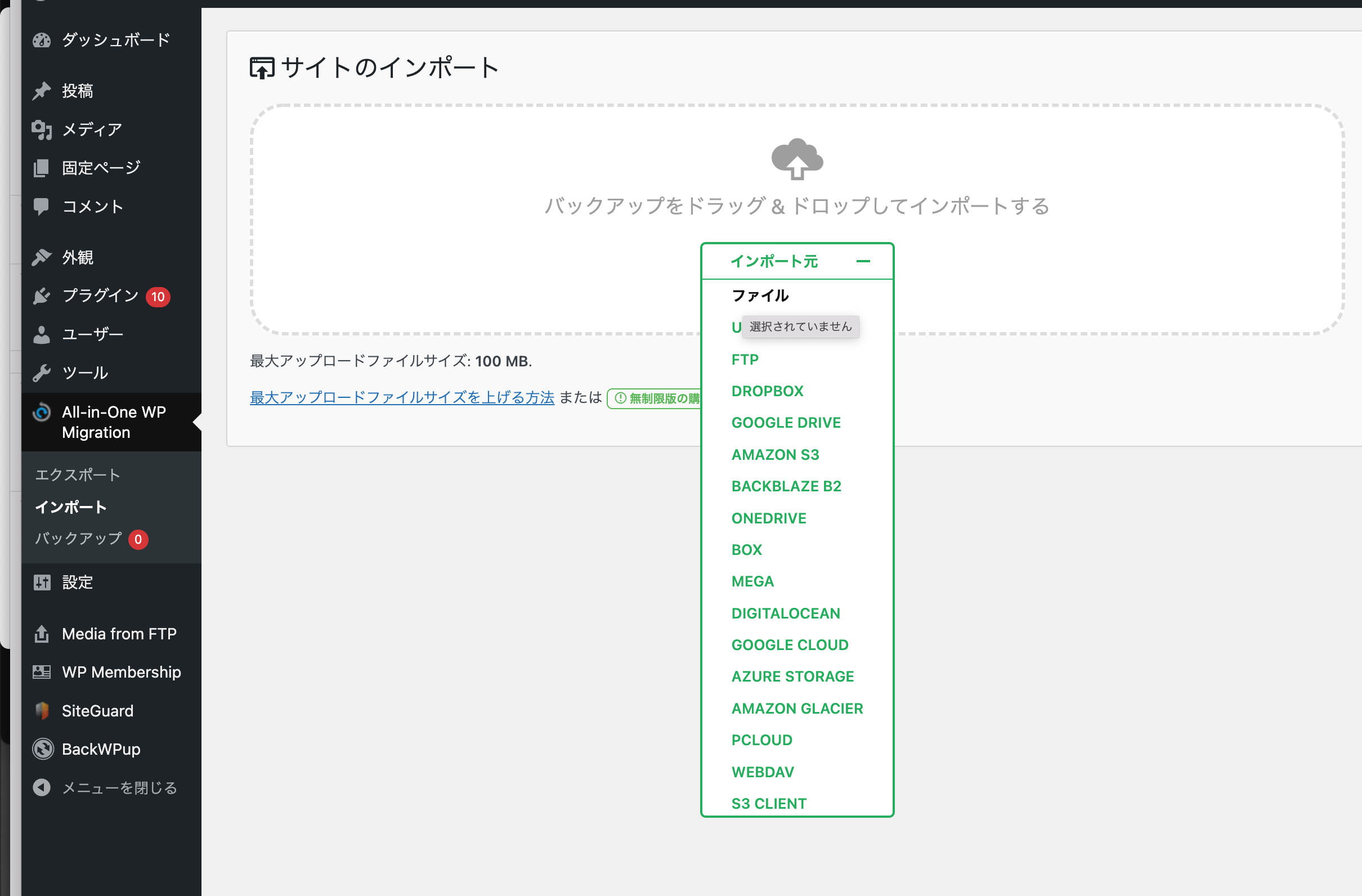Click the All-in-One WP Migration logo icon
The height and width of the screenshot is (896, 1362).
coord(42,412)
